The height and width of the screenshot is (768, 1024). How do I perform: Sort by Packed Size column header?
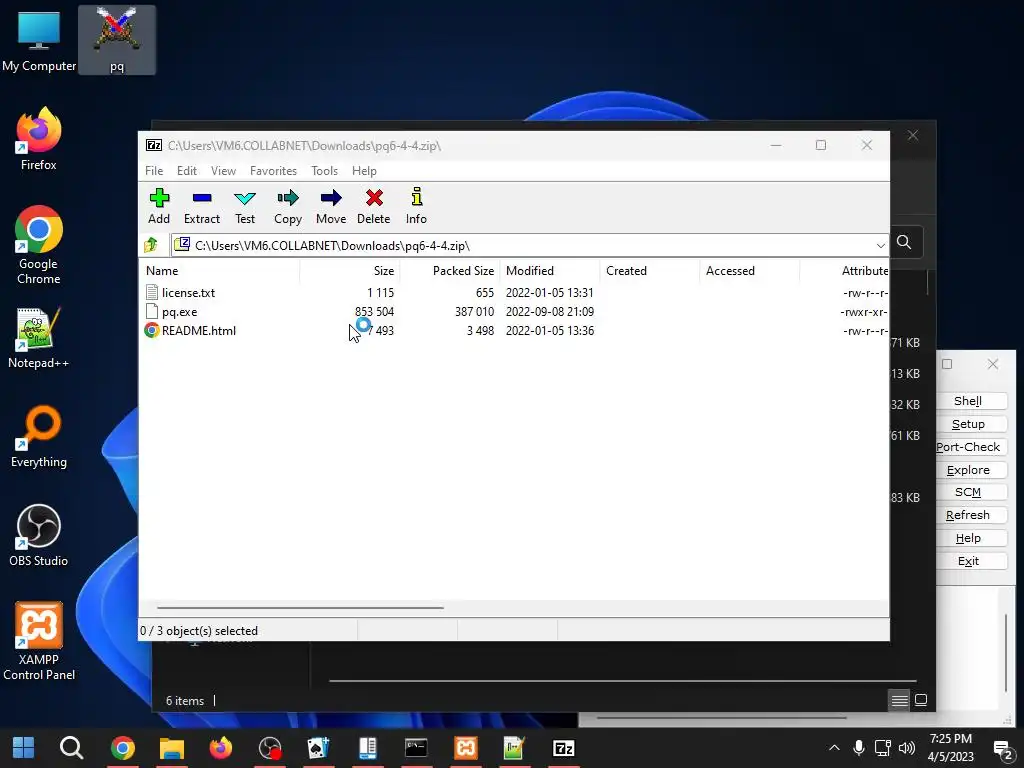[450, 270]
